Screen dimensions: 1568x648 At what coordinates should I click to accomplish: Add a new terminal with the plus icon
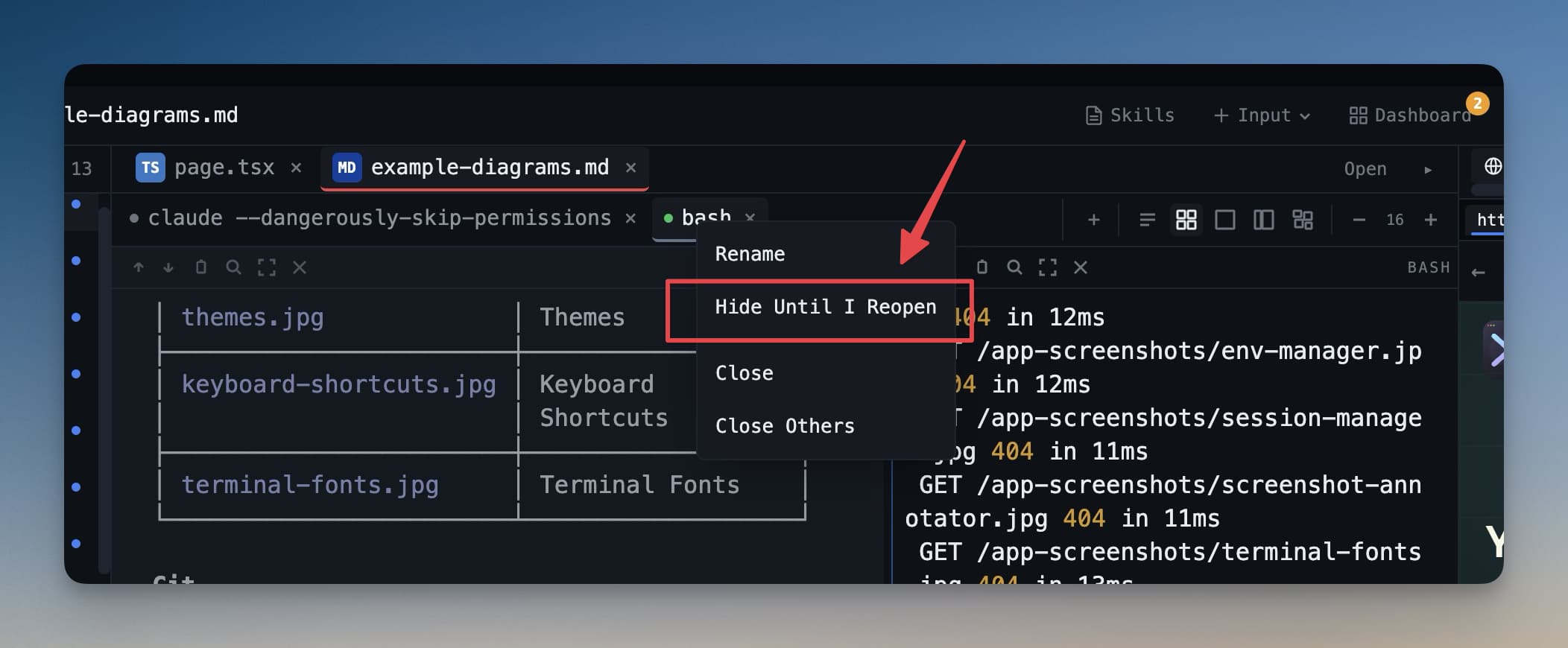tap(1093, 220)
